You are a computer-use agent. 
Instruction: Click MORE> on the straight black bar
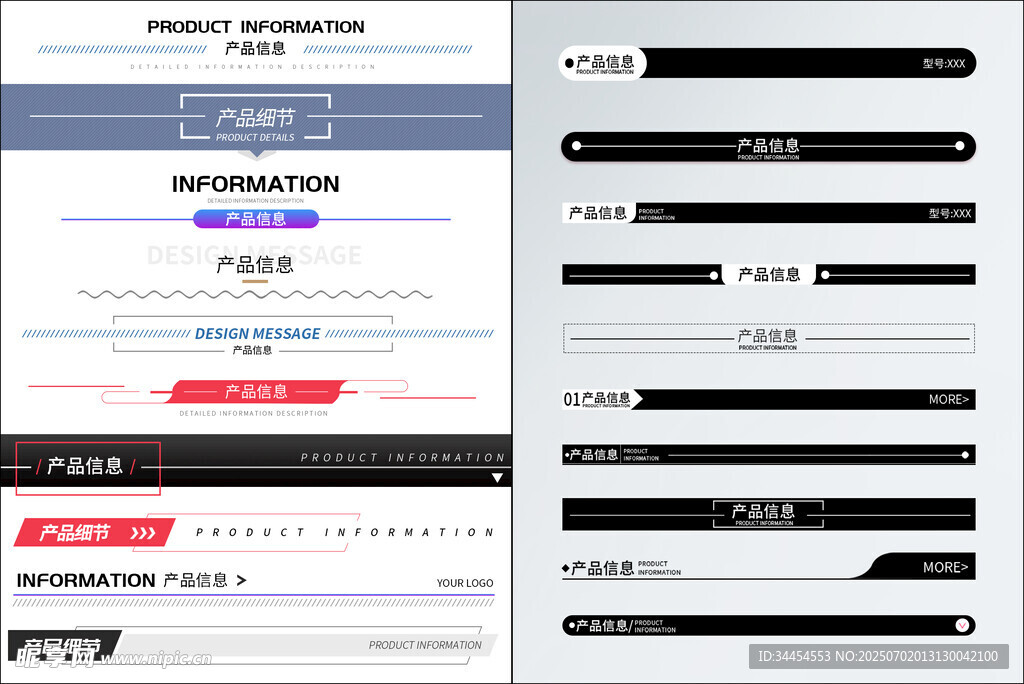pos(948,399)
